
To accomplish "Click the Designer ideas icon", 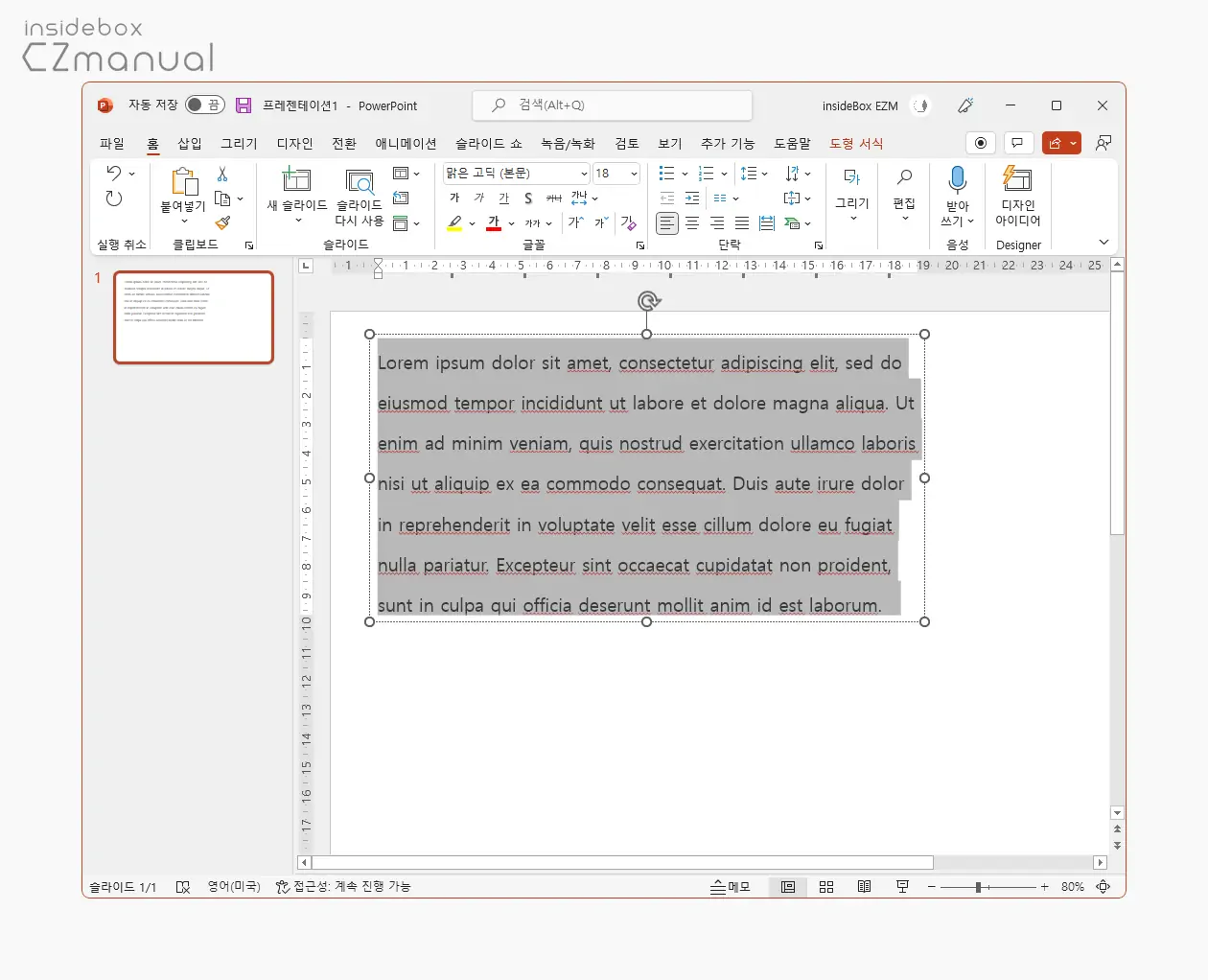I will tap(1017, 179).
